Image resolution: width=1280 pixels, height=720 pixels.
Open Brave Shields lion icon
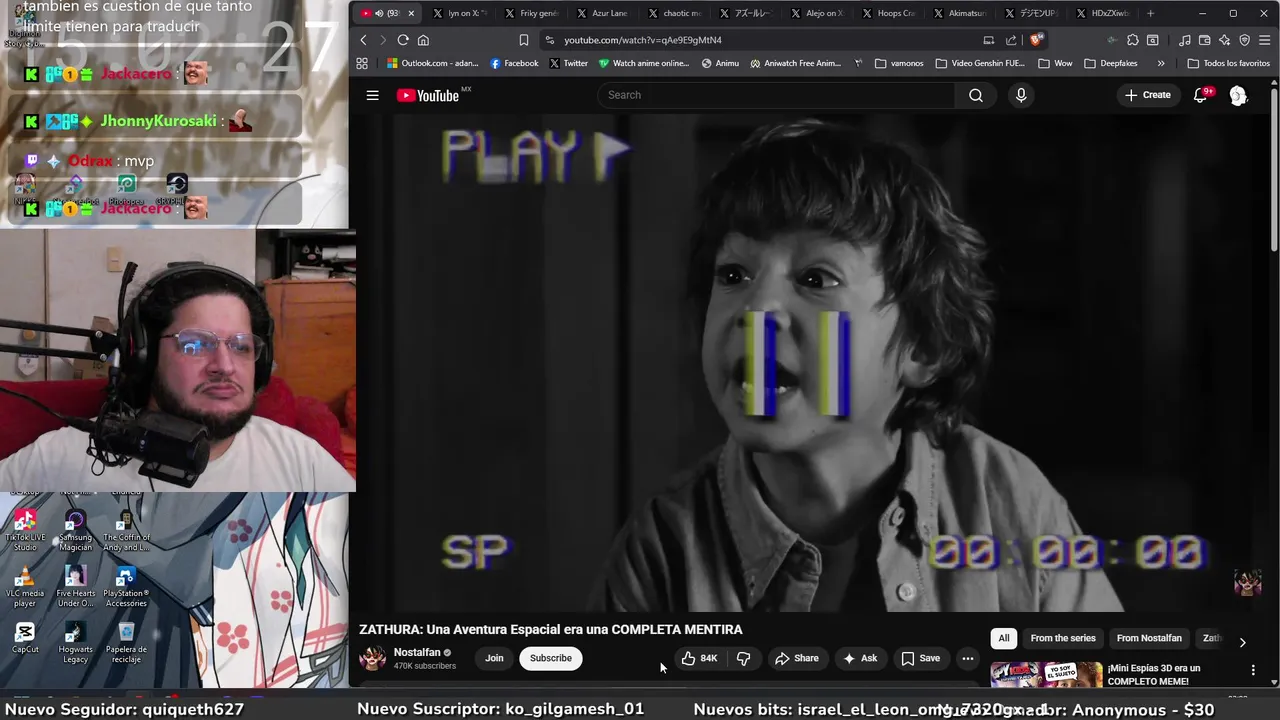(1036, 40)
